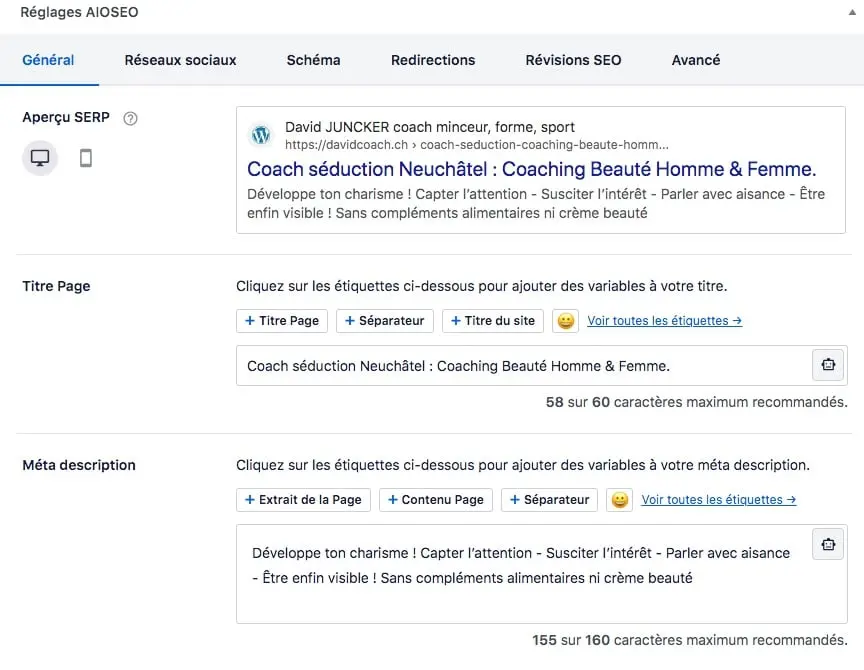Open 'Voir toutes les étiquettes' under Méta description
The width and height of the screenshot is (864, 670).
[719, 500]
